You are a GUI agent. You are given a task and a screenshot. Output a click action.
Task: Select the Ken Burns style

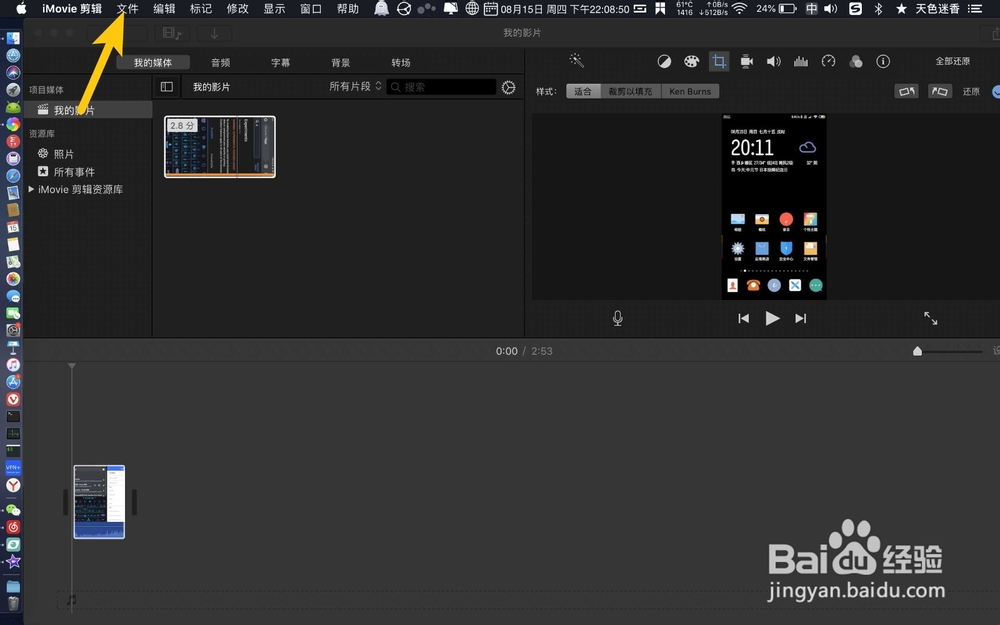tap(690, 91)
